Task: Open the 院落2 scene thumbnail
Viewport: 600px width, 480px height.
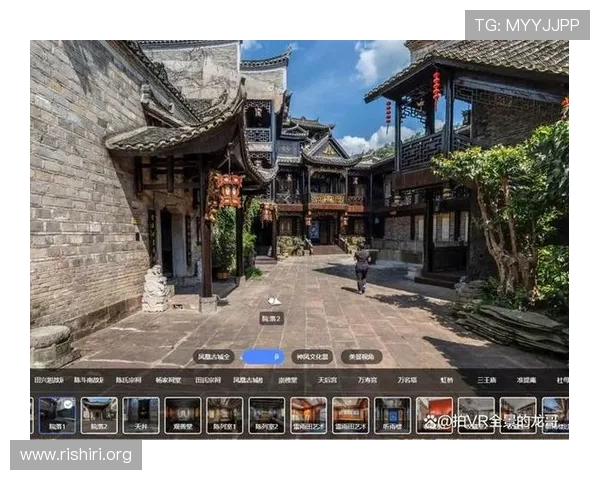Action: pyautogui.click(x=99, y=415)
